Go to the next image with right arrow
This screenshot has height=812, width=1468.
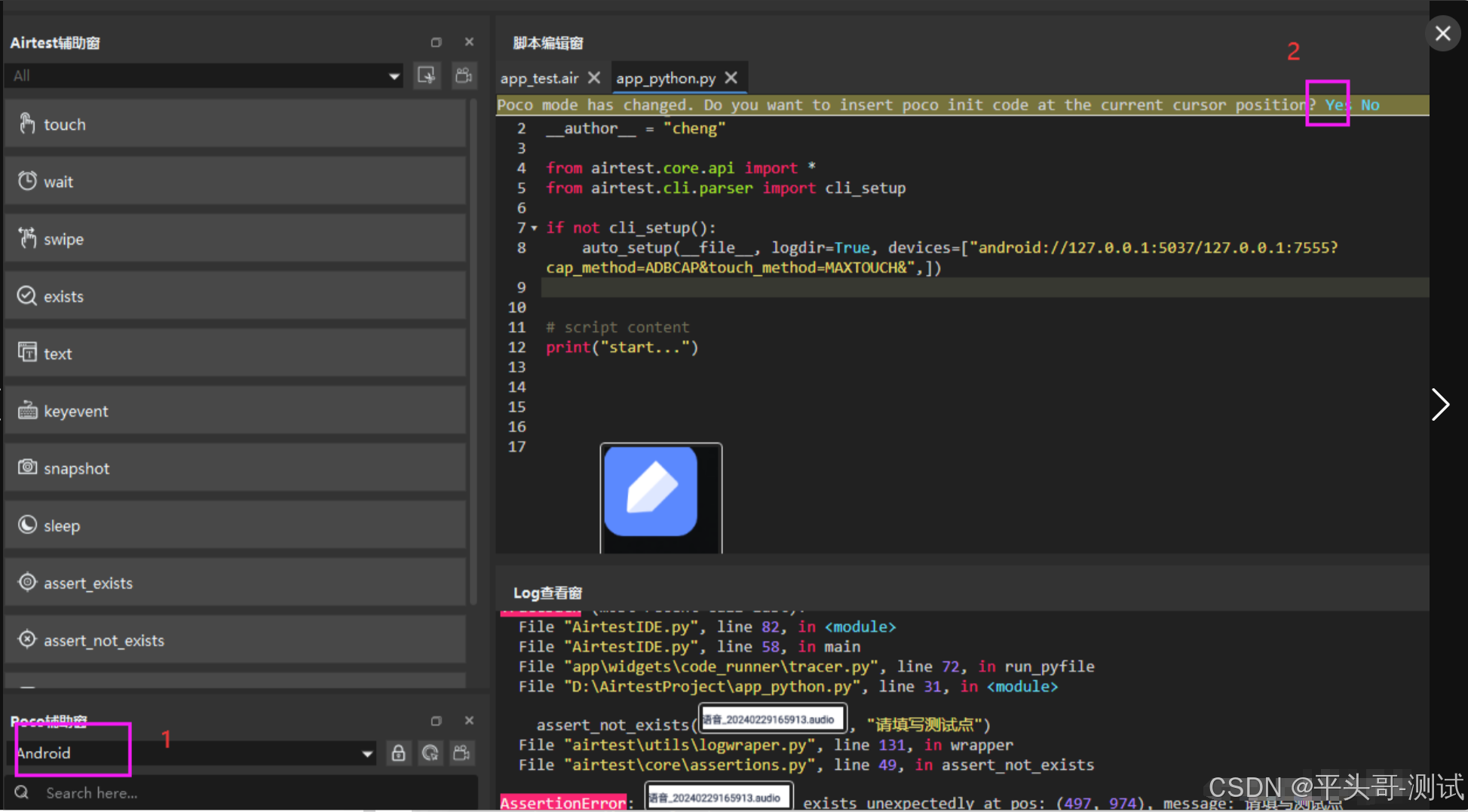[1440, 405]
